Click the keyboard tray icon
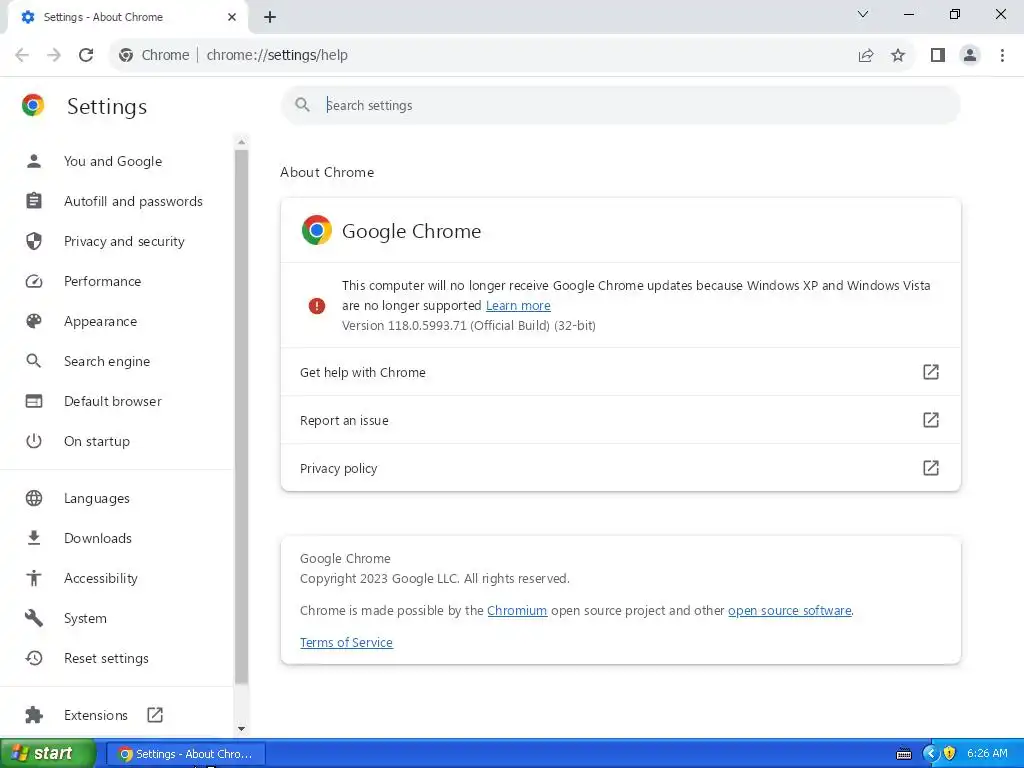 904,754
